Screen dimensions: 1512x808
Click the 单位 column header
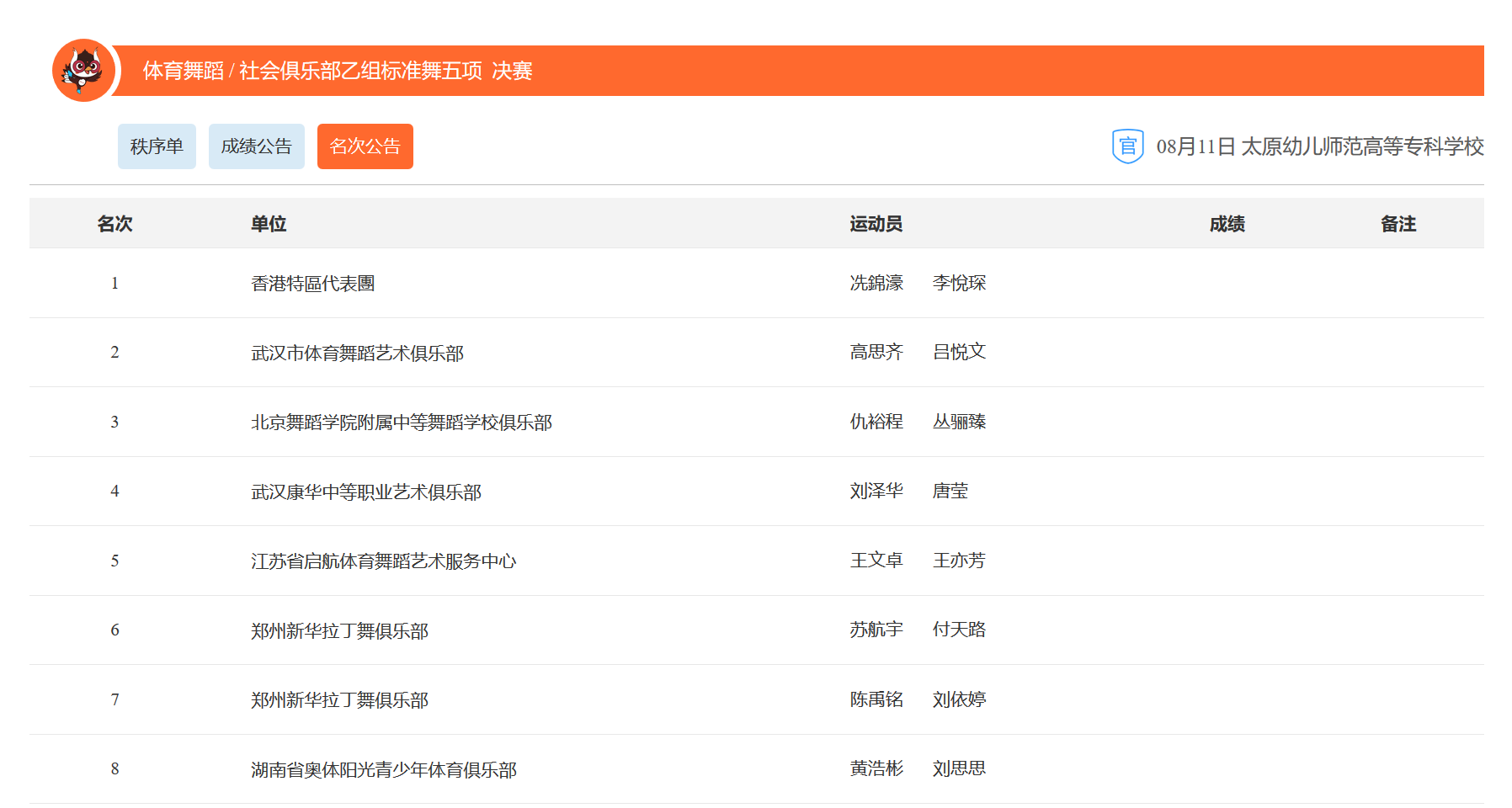[269, 224]
